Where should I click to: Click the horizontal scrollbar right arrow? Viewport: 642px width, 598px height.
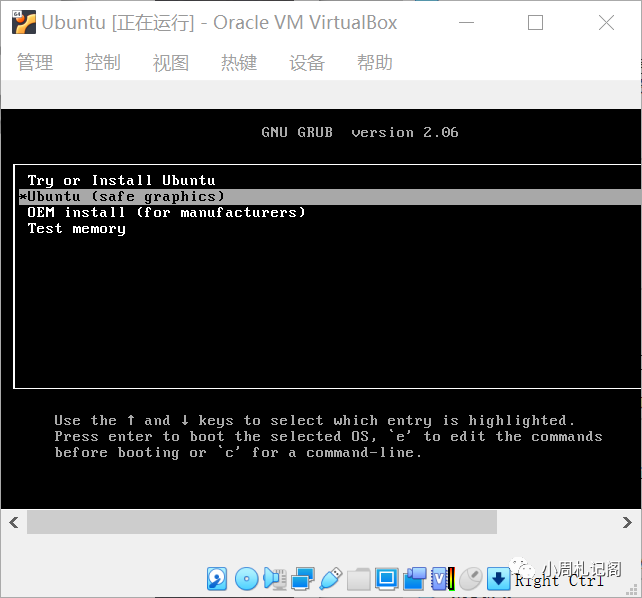pyautogui.click(x=627, y=522)
